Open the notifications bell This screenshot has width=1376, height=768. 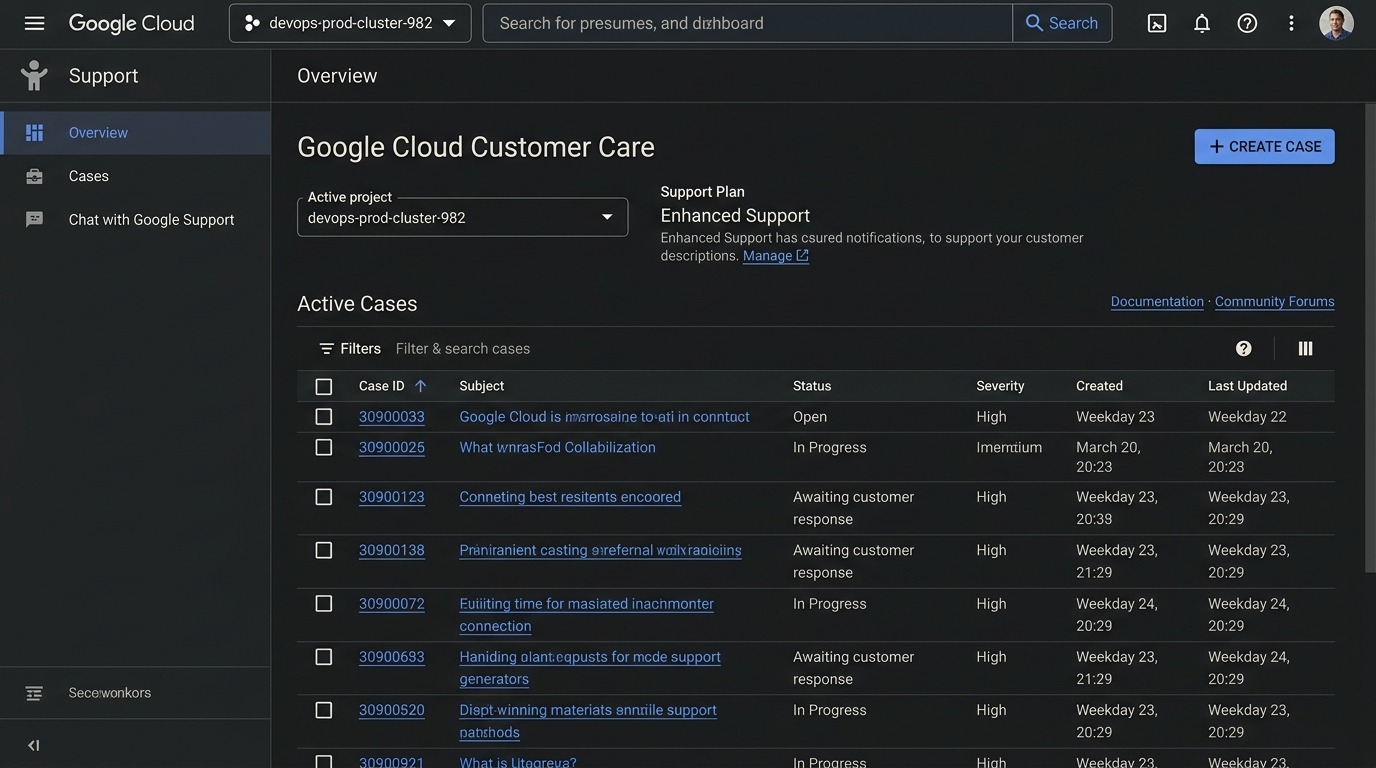coord(1202,23)
